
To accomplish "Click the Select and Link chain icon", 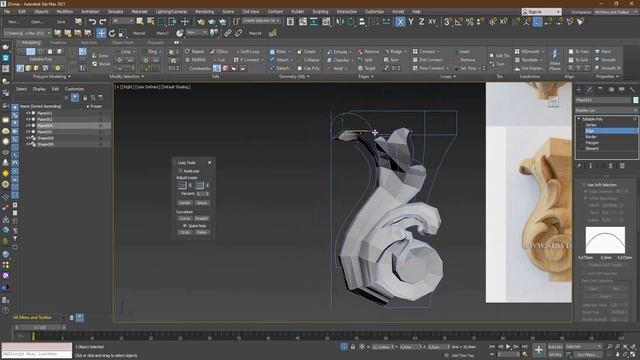I will 228,33.
